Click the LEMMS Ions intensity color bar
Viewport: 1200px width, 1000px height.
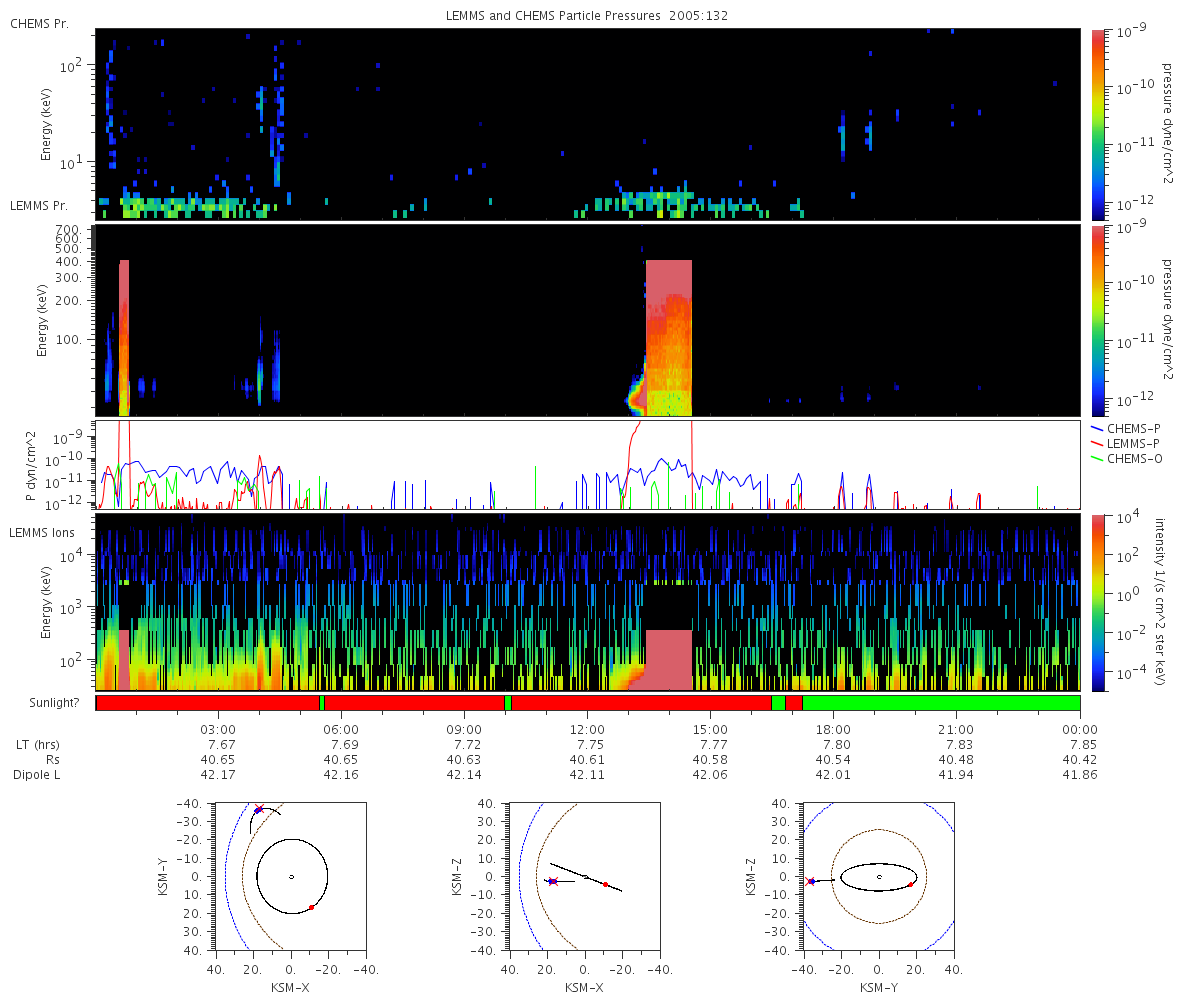pyautogui.click(x=1098, y=603)
